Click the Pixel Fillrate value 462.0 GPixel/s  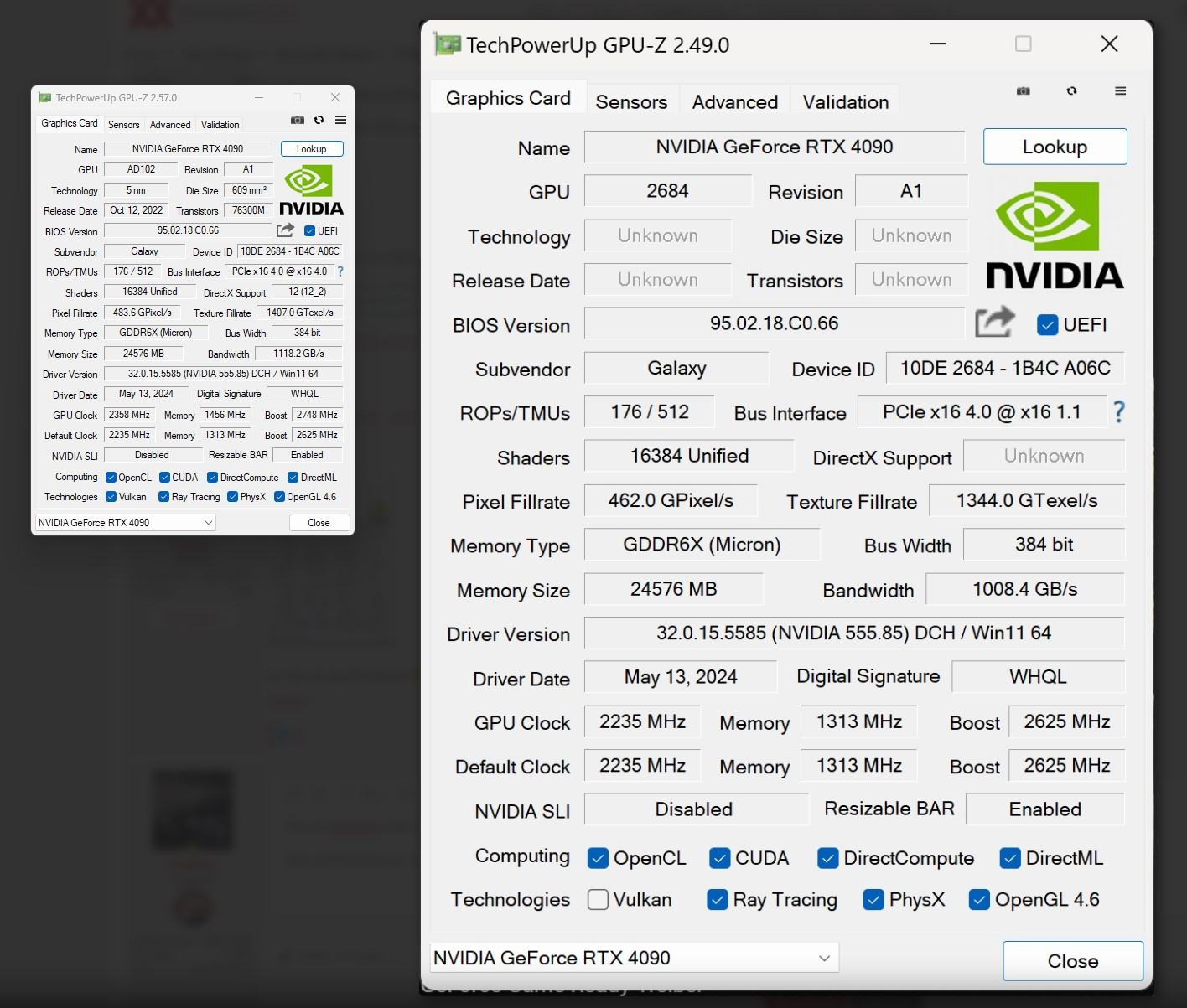tap(671, 500)
